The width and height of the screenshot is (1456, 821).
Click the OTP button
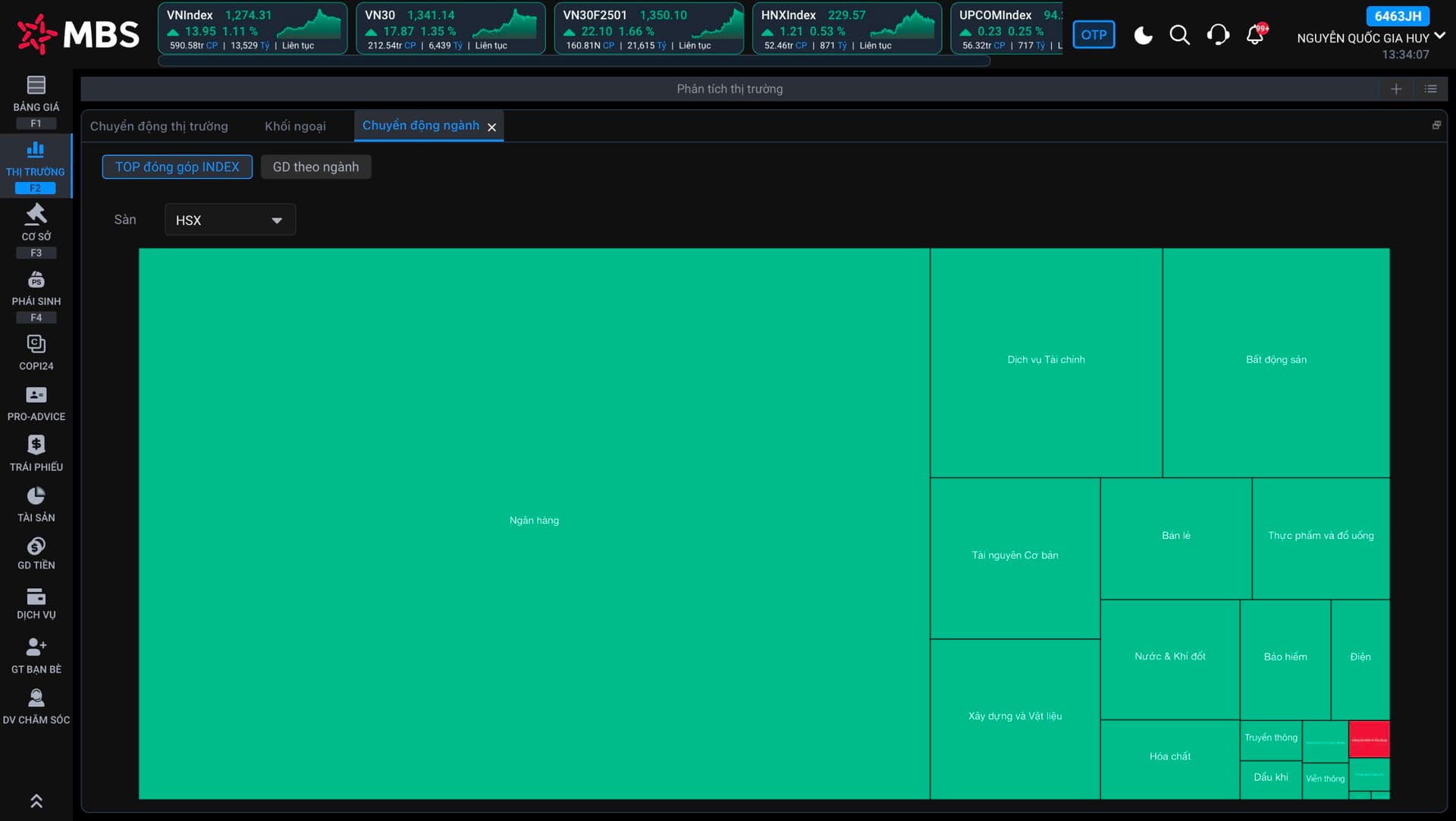[1094, 35]
